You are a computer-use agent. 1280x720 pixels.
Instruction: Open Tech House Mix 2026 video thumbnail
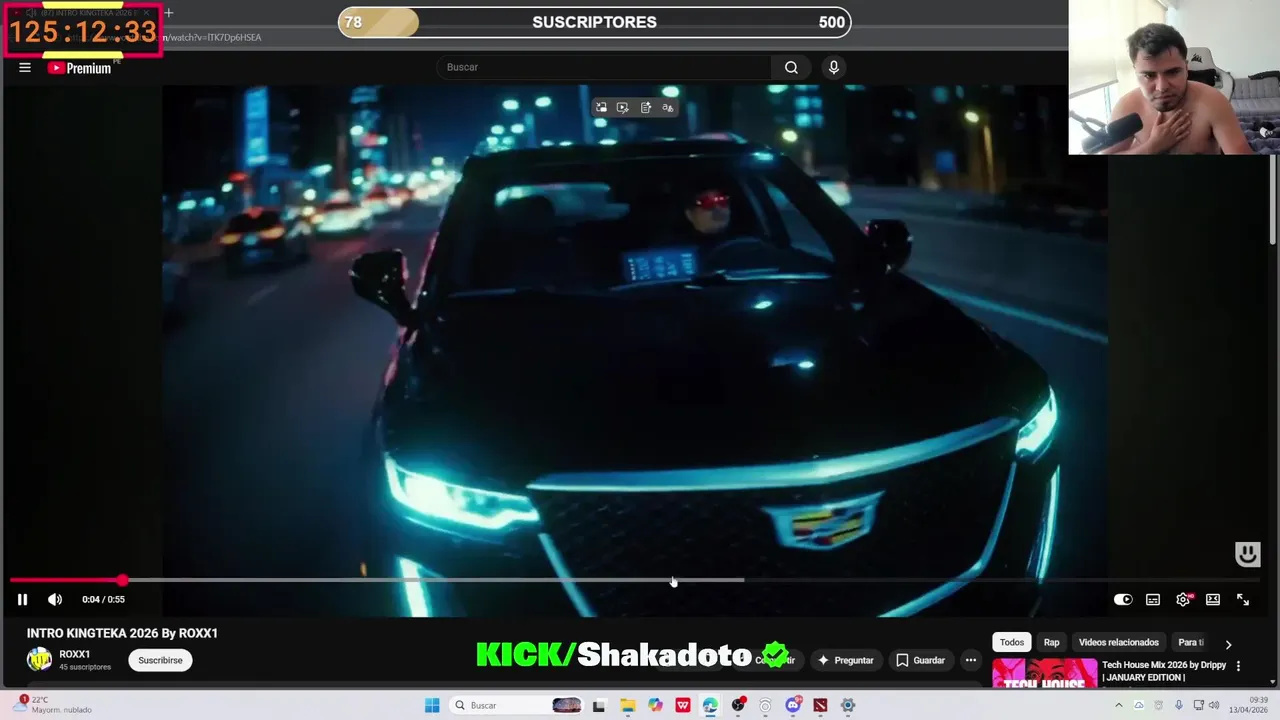pos(1044,673)
